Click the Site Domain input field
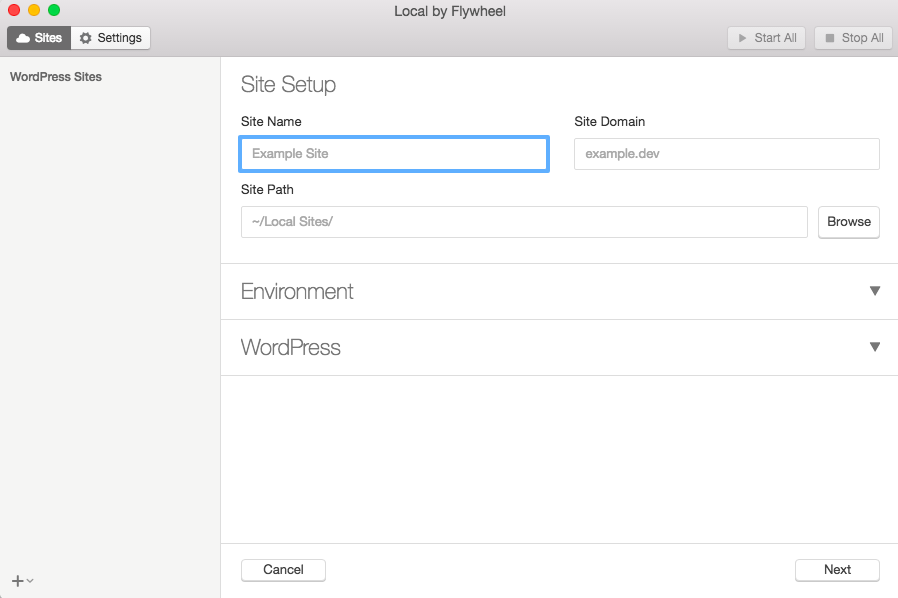898x598 pixels. click(x=727, y=154)
